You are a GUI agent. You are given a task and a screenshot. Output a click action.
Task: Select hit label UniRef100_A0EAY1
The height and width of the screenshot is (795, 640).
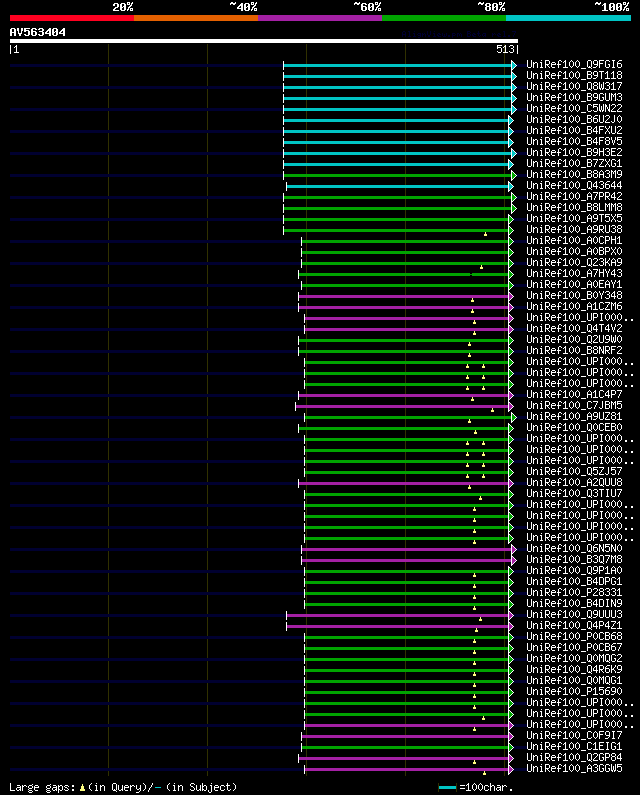(x=574, y=284)
